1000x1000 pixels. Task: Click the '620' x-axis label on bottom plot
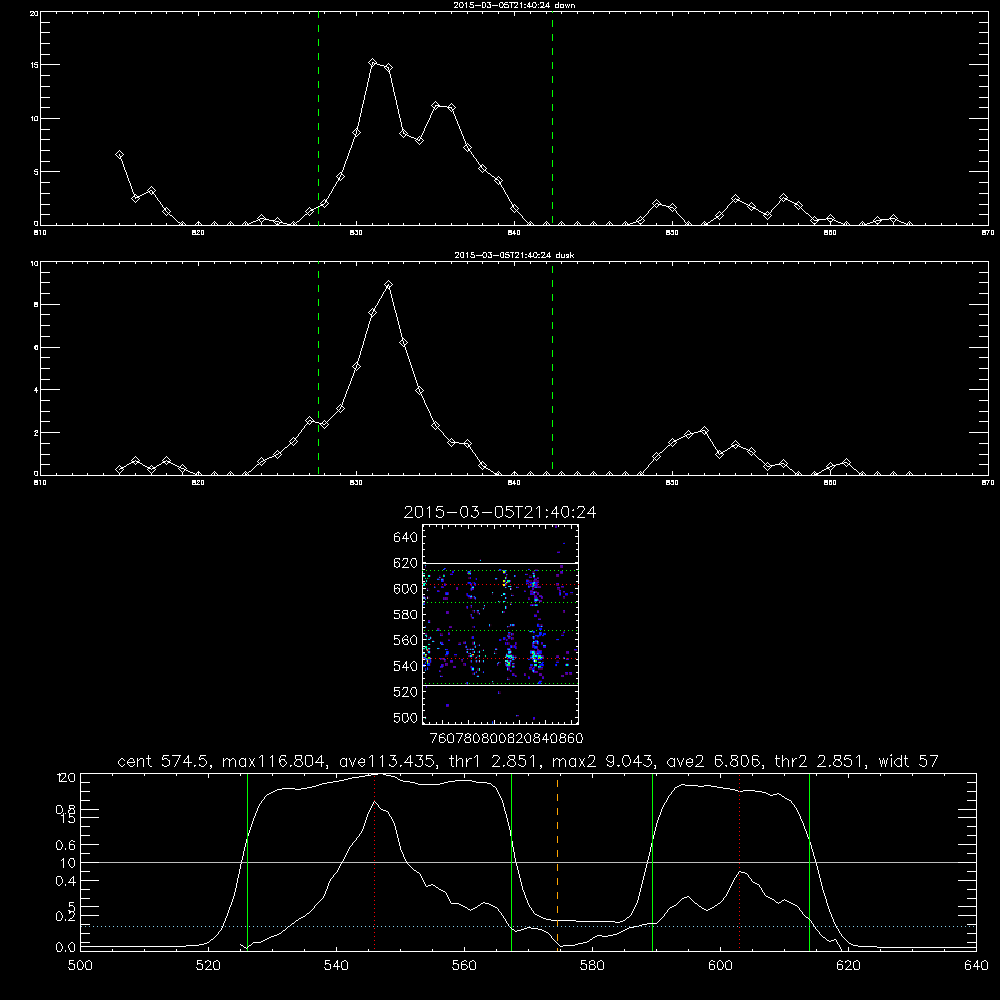coord(848,965)
